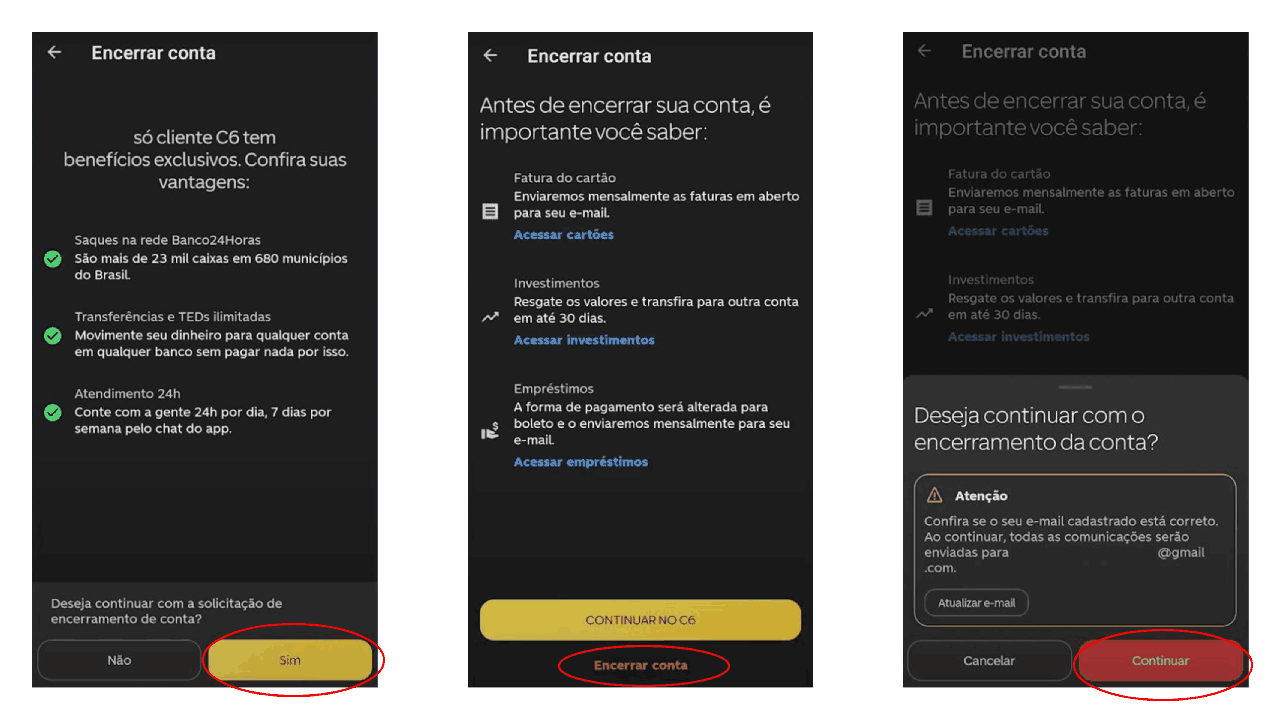1280x720 pixels.
Task: Click green check beside Saques na rede Banco24Horas
Action: pos(53,259)
